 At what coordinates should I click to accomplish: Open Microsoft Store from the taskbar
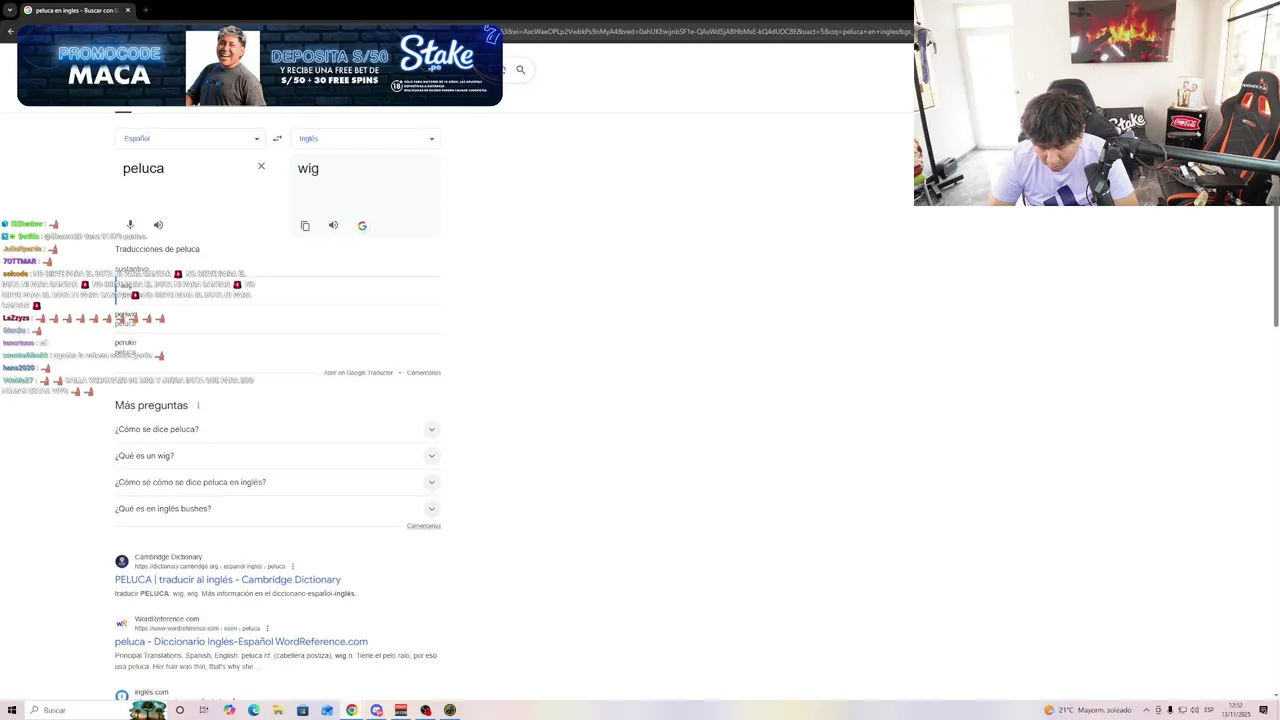303,710
